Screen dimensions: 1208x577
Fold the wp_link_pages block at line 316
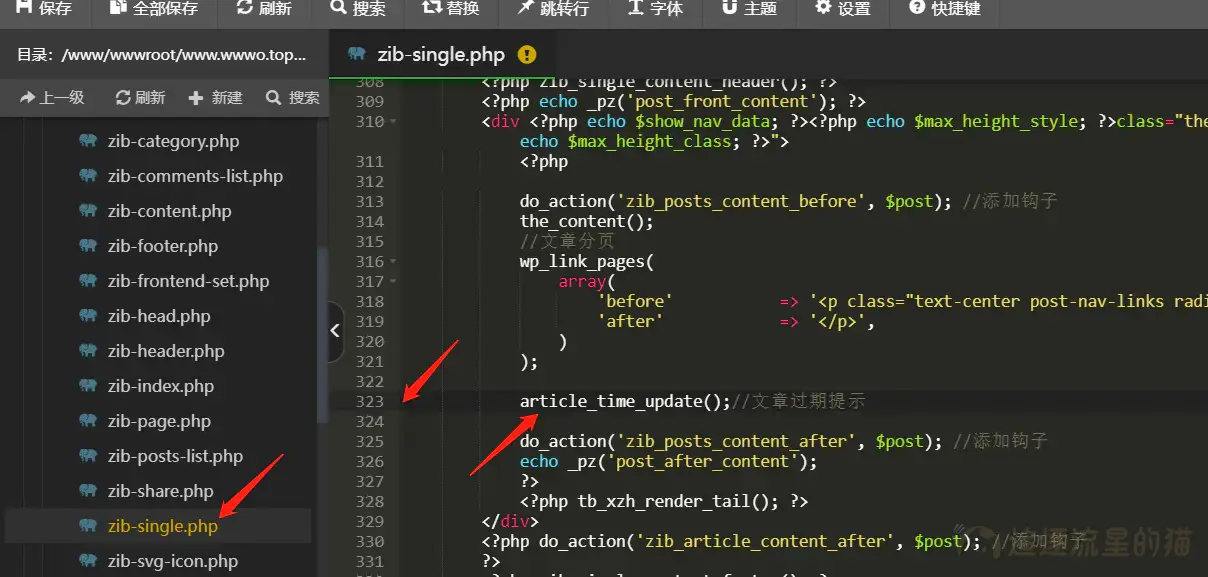click(392, 262)
